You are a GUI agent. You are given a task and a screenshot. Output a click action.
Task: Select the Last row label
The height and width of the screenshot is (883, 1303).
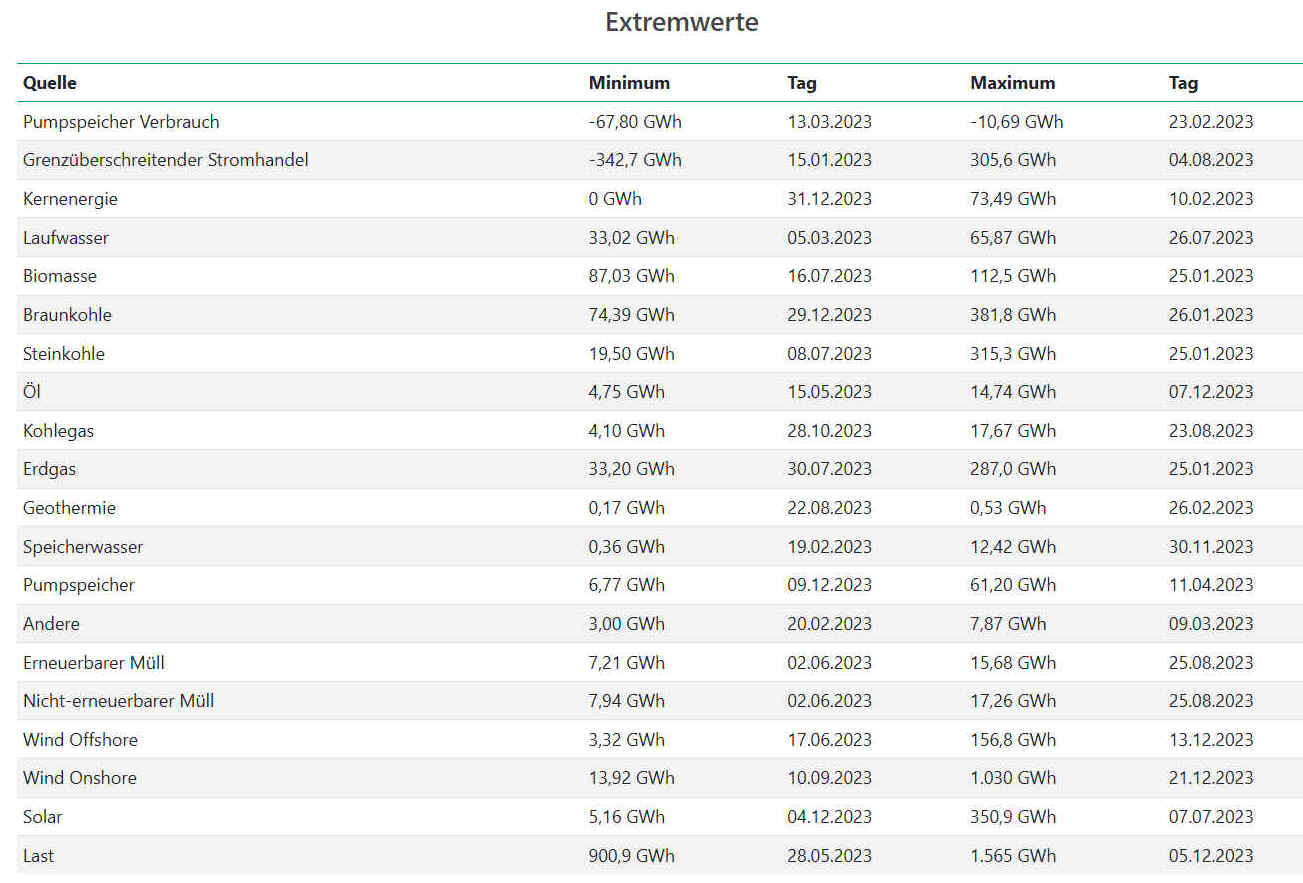pos(39,856)
